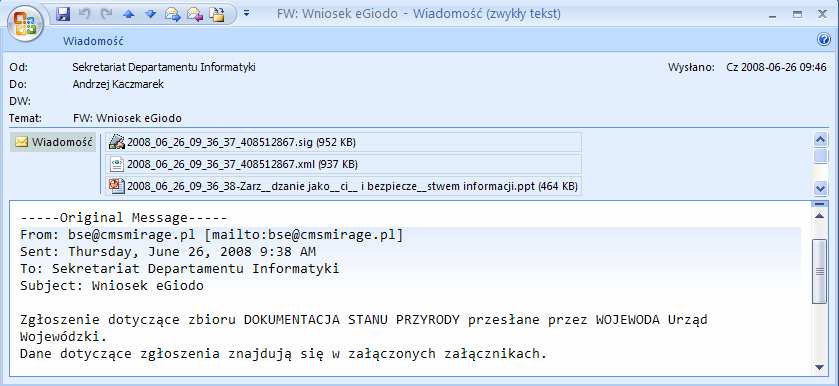
Task: Open Help with the question mark icon
Action: click(823, 40)
